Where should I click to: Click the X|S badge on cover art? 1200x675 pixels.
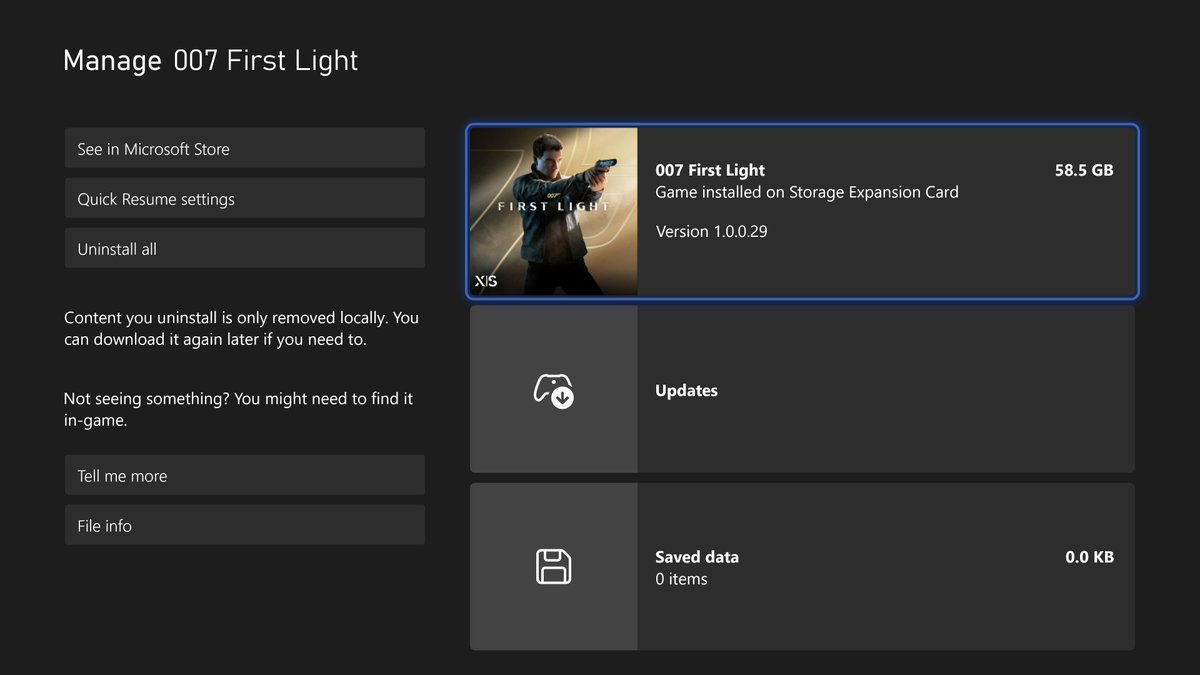(x=486, y=281)
